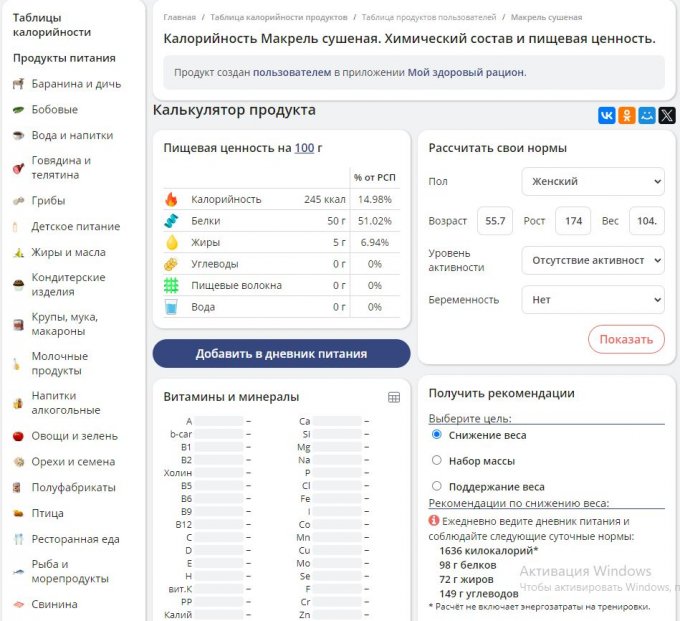Select the Снижение веса radio option
680x621 pixels.
[x=436, y=435]
